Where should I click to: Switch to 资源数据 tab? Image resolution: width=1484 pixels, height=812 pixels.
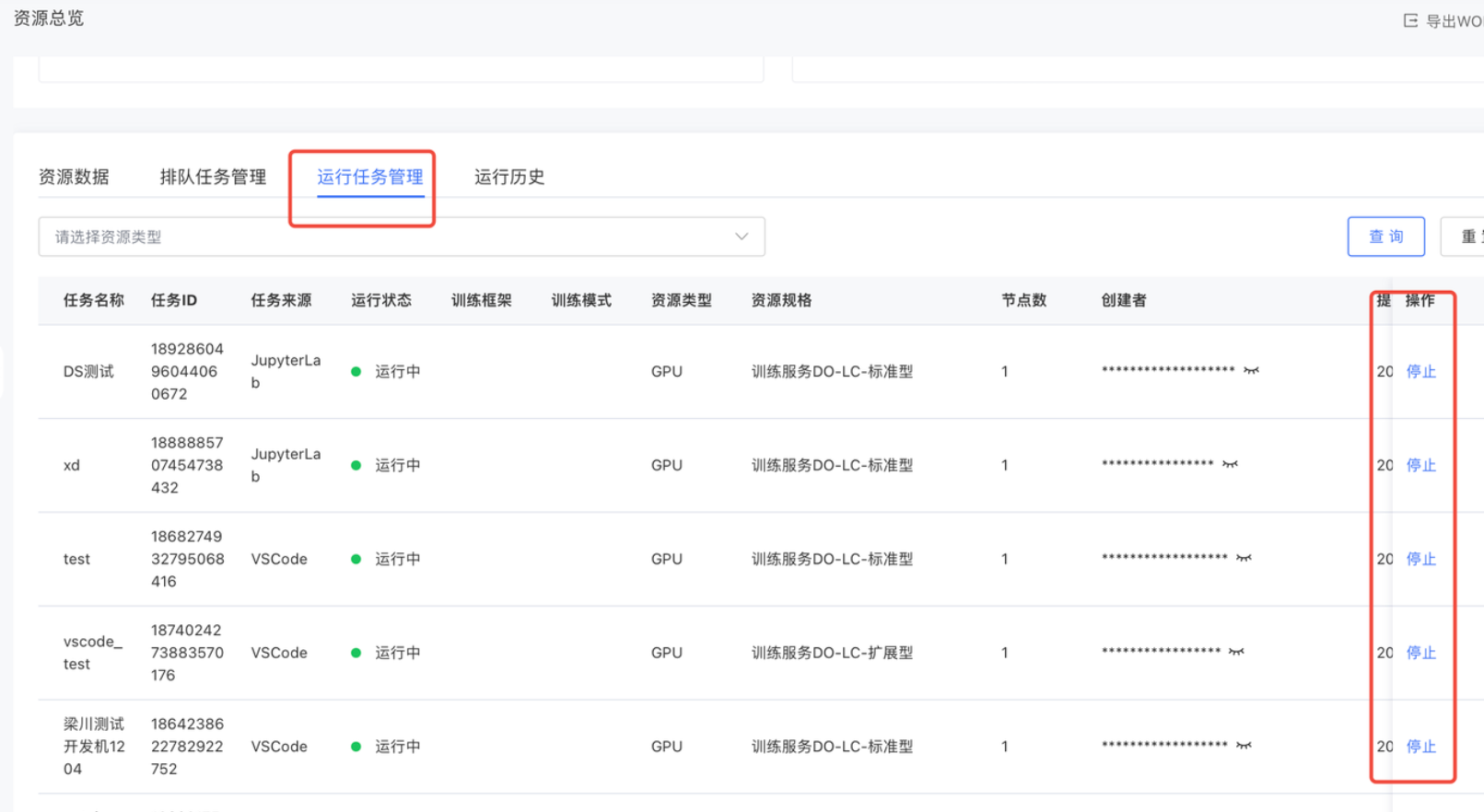click(x=74, y=177)
